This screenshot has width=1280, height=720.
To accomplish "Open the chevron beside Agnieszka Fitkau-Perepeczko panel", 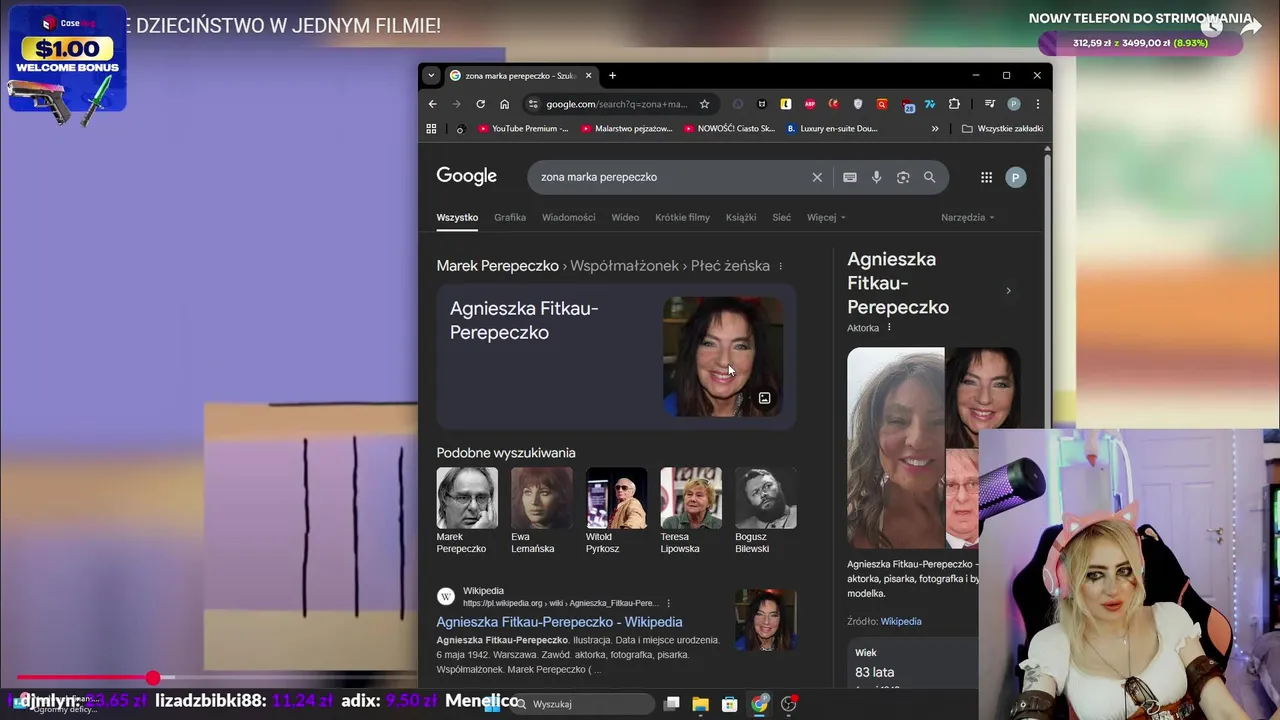I will click(1008, 291).
